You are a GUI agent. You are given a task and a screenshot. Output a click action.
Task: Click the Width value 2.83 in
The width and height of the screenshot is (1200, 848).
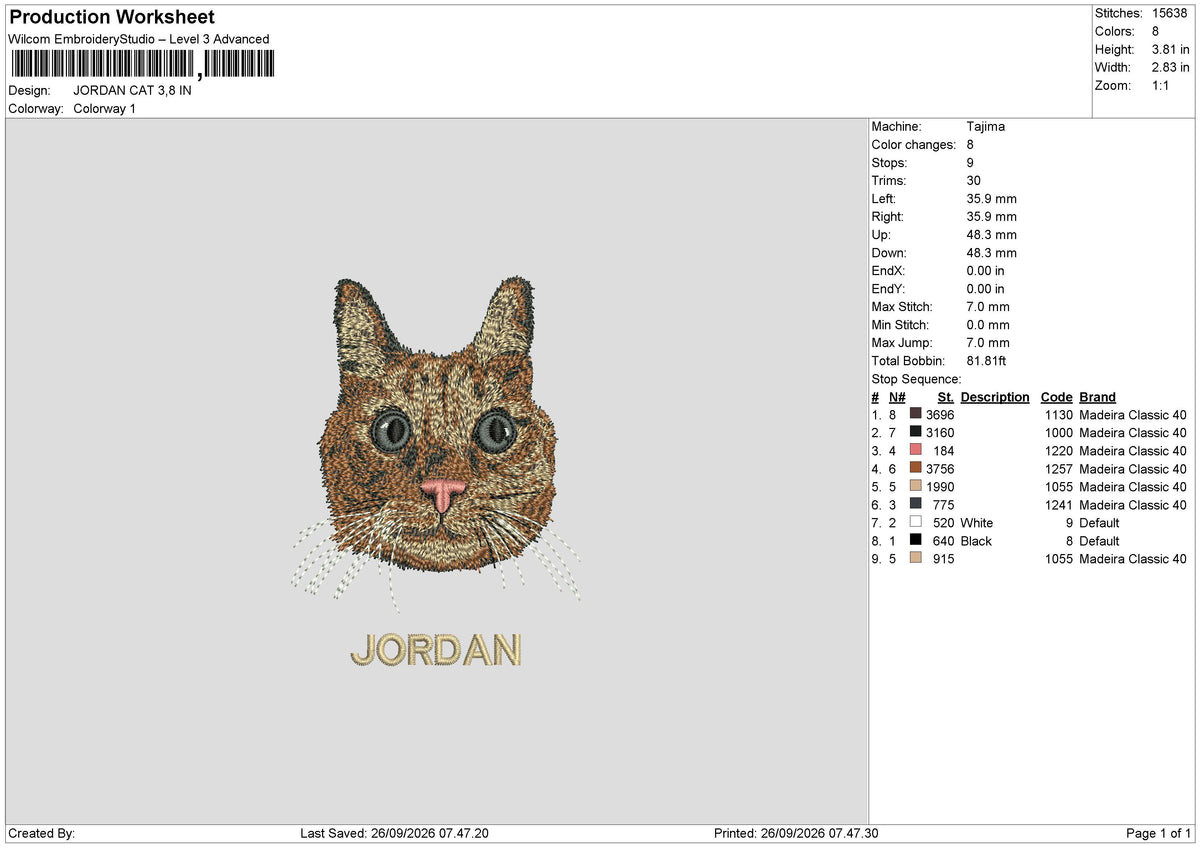(1171, 67)
